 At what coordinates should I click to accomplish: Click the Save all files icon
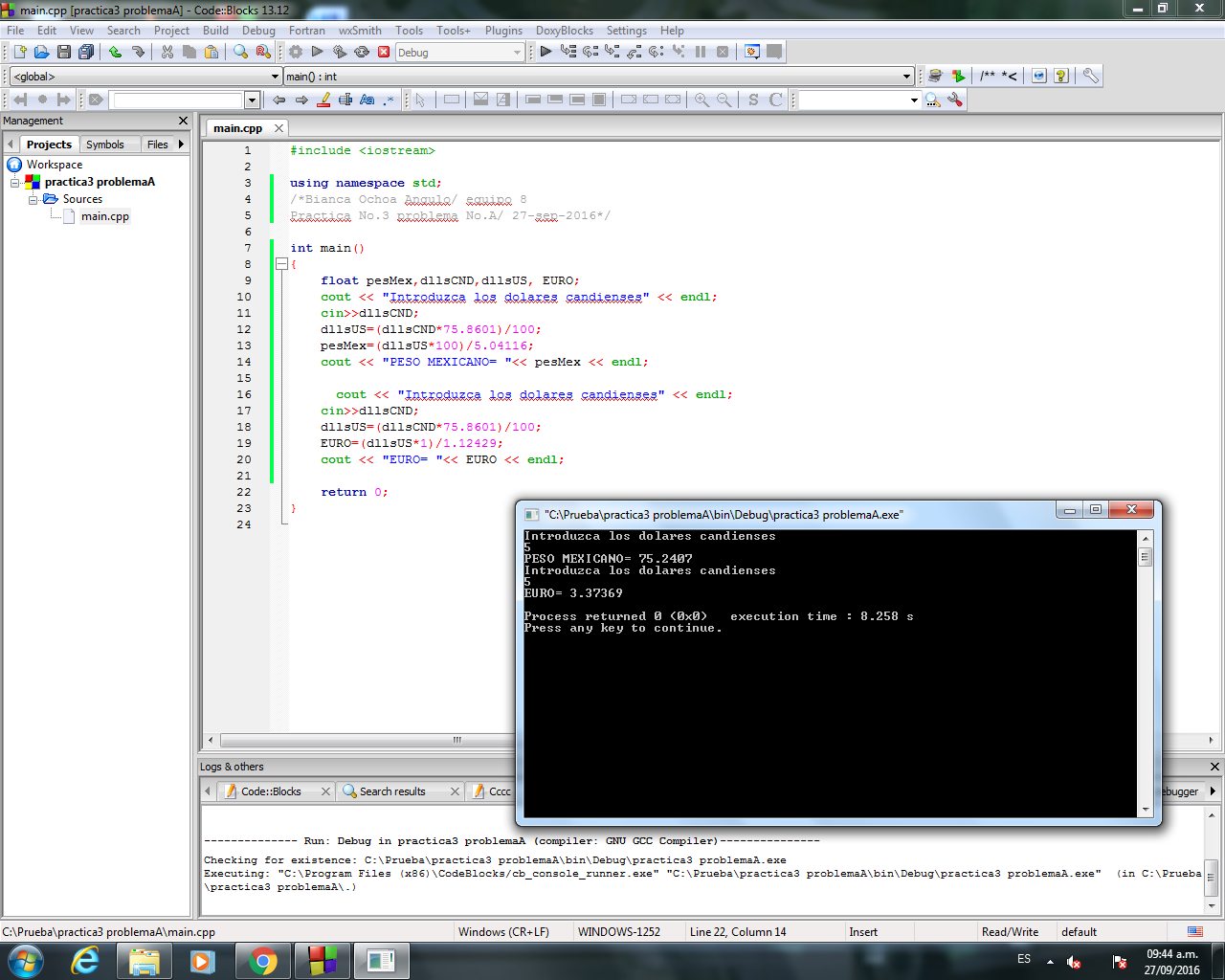coord(86,52)
